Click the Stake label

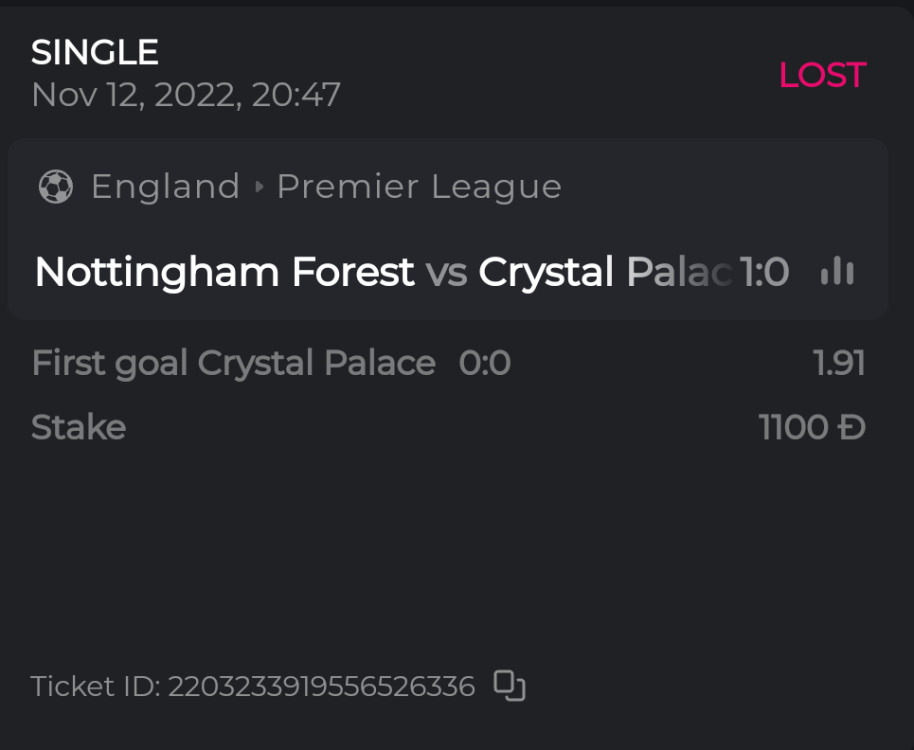78,428
